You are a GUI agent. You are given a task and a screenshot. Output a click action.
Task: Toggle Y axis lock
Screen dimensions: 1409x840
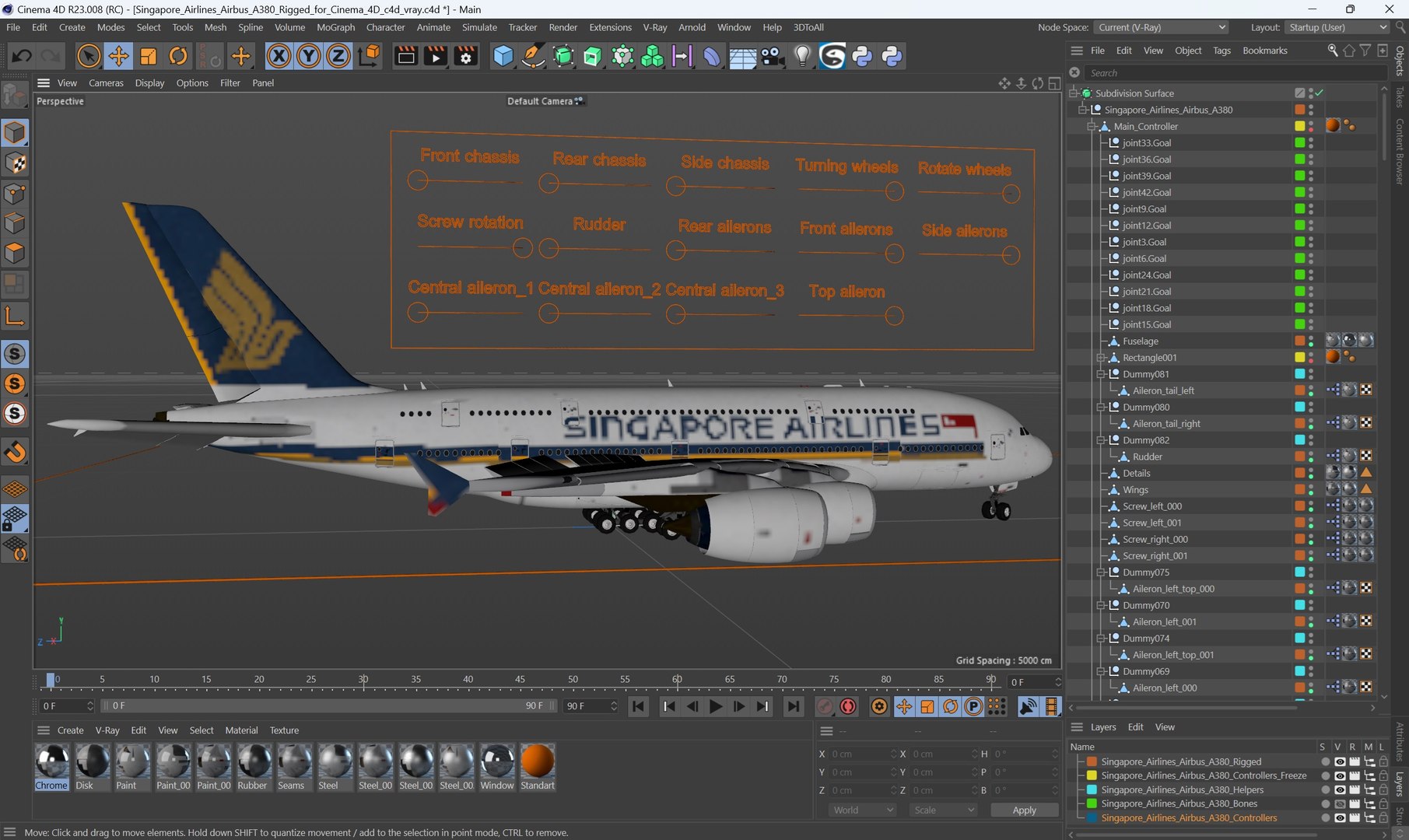tap(308, 56)
